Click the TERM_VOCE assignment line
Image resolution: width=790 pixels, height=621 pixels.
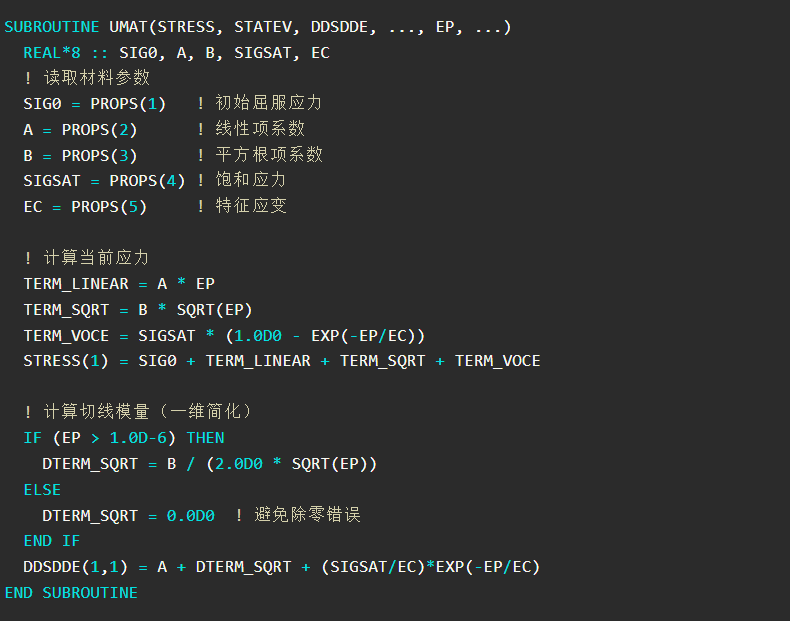tap(224, 336)
